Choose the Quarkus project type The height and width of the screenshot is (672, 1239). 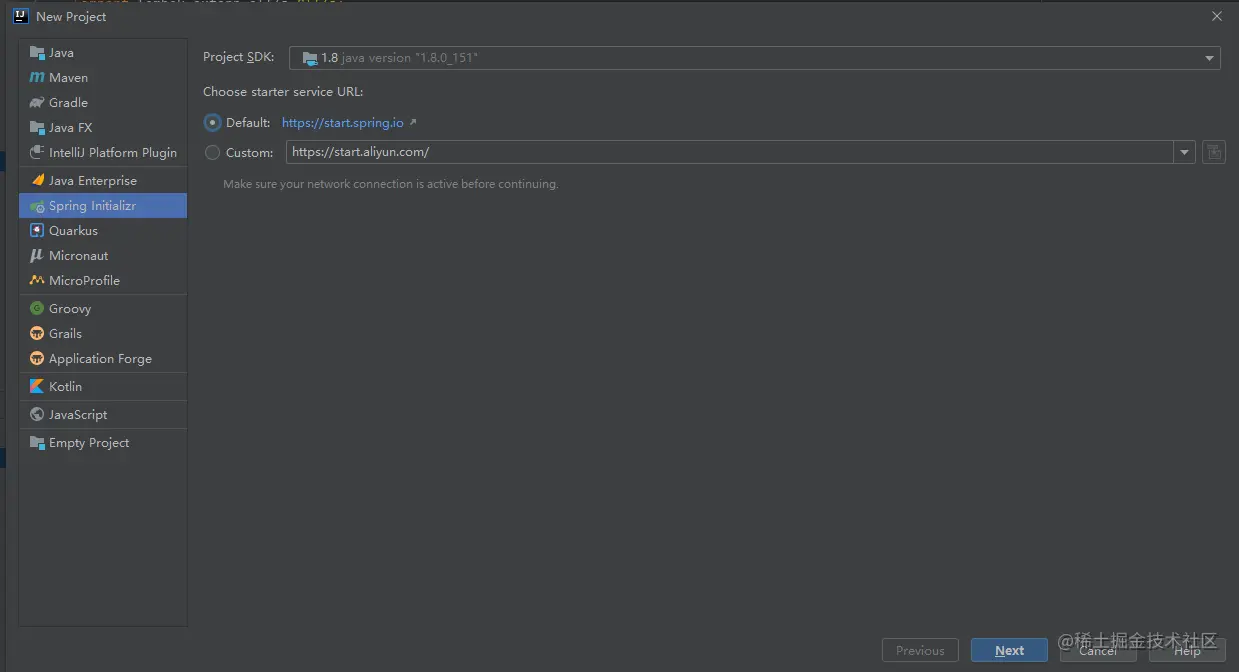103,231
